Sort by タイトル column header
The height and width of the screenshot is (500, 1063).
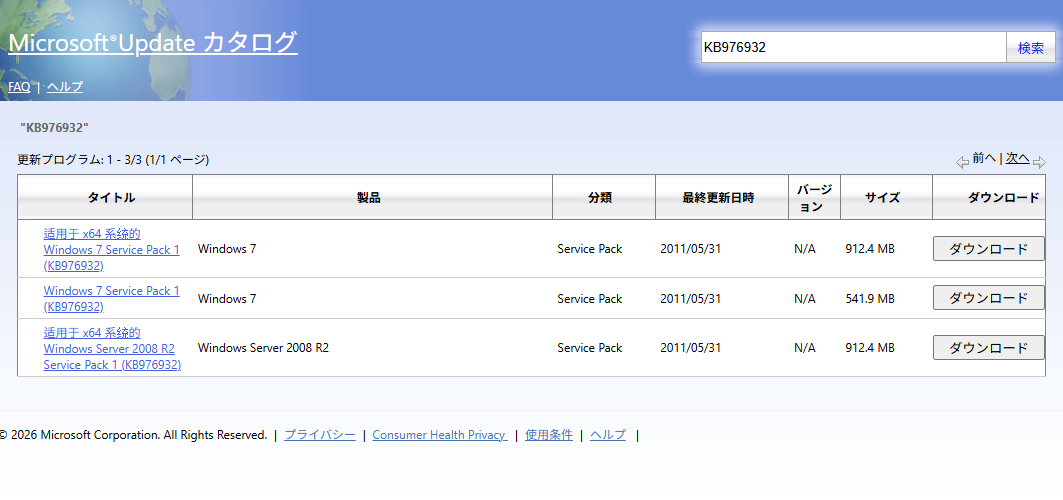[112, 198]
